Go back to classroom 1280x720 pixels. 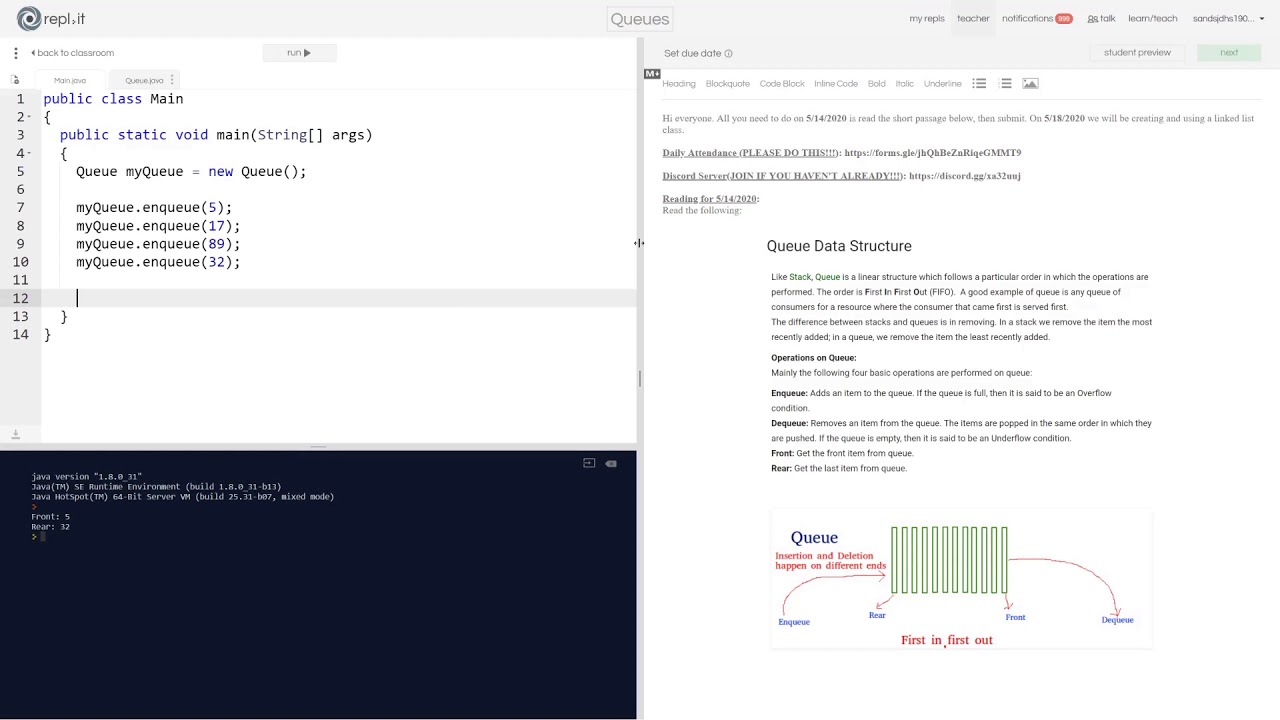point(72,53)
